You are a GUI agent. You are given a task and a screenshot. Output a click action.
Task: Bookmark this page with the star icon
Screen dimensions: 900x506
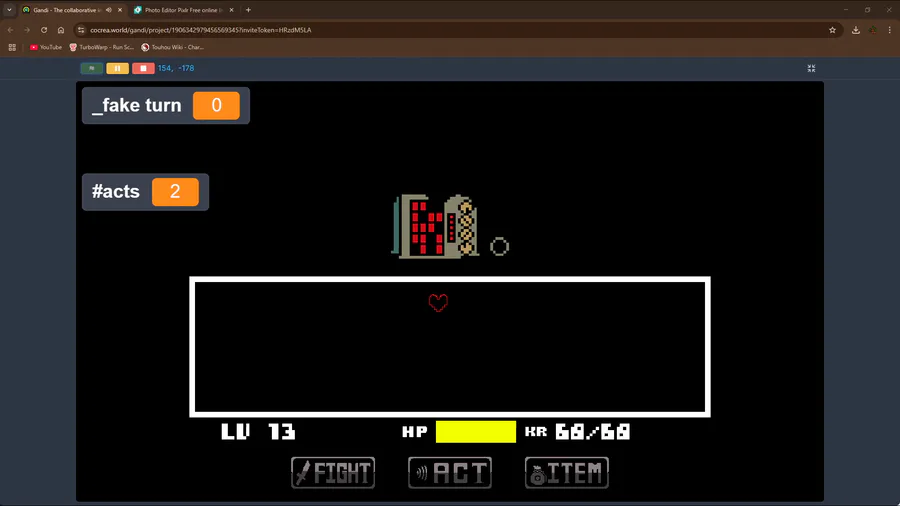click(x=832, y=30)
